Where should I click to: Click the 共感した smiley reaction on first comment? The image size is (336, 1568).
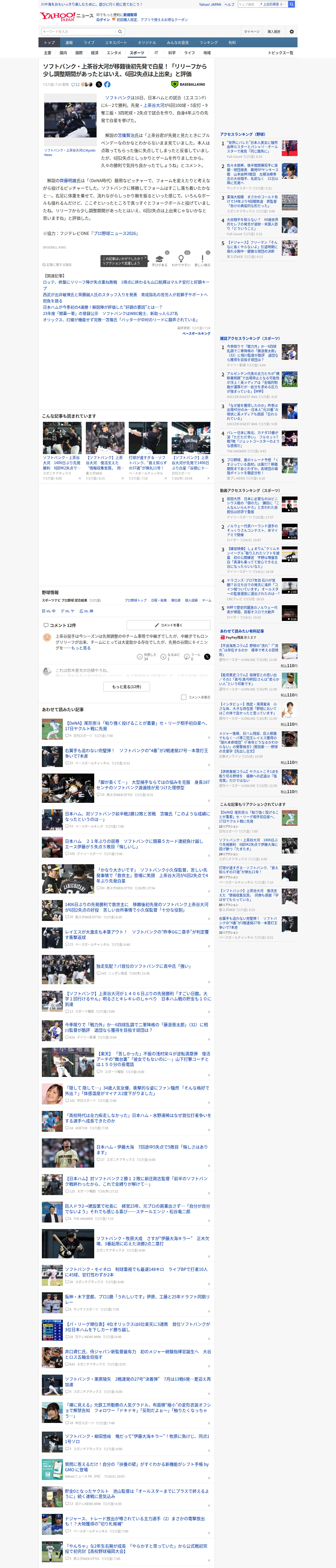point(140,657)
